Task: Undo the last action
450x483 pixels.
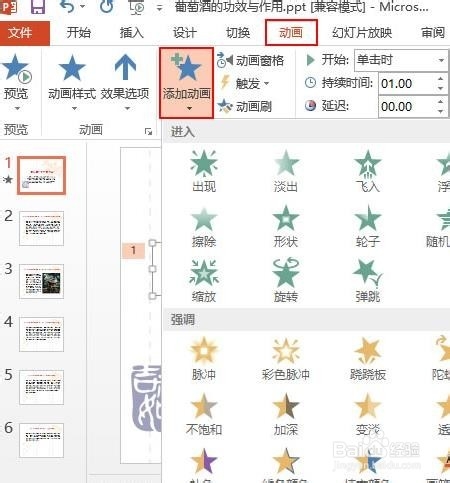Action: (x=68, y=7)
